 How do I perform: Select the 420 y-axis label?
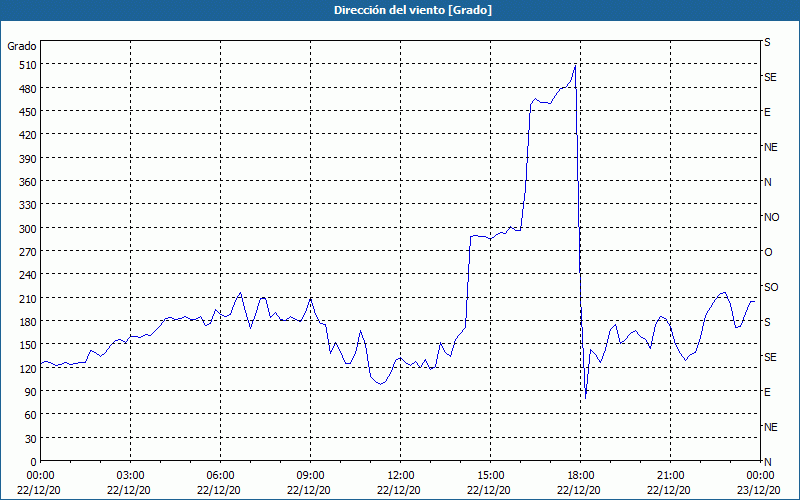tap(28, 135)
